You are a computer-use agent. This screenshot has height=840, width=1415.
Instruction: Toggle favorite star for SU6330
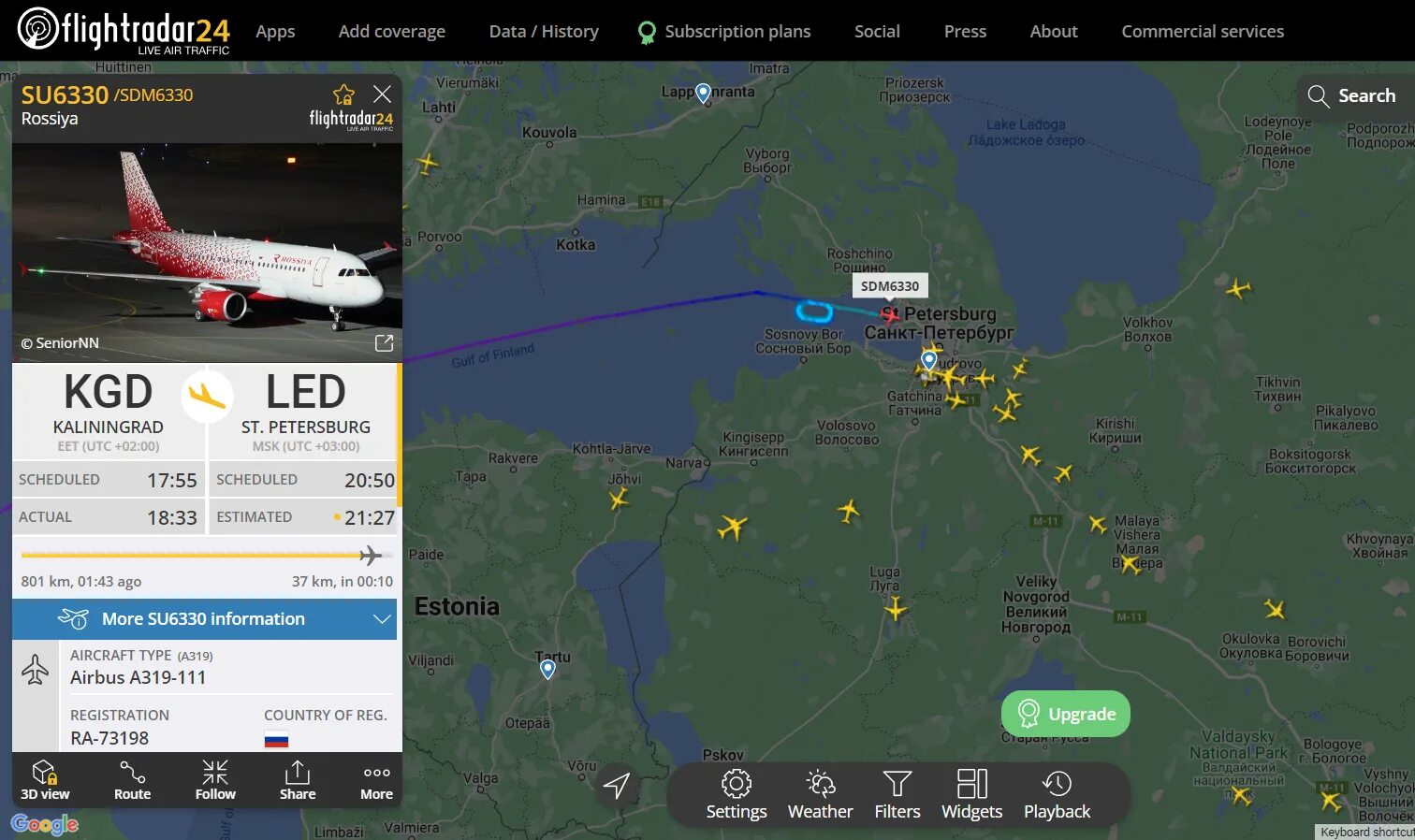(x=343, y=94)
